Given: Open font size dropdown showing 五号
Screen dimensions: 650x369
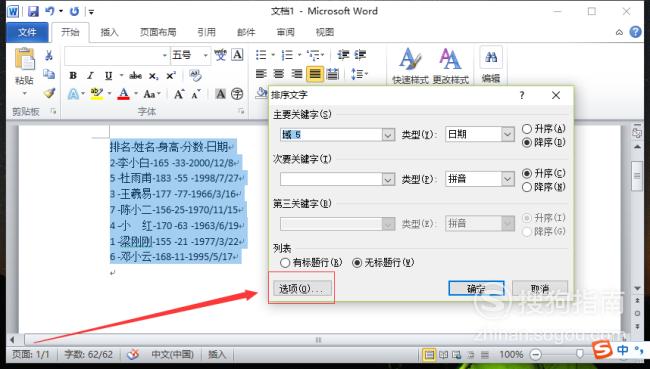Looking at the screenshot, I should 205,55.
